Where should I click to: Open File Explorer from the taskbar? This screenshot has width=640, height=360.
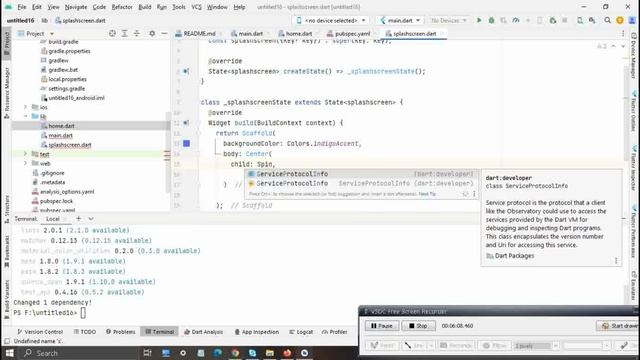pos(270,353)
